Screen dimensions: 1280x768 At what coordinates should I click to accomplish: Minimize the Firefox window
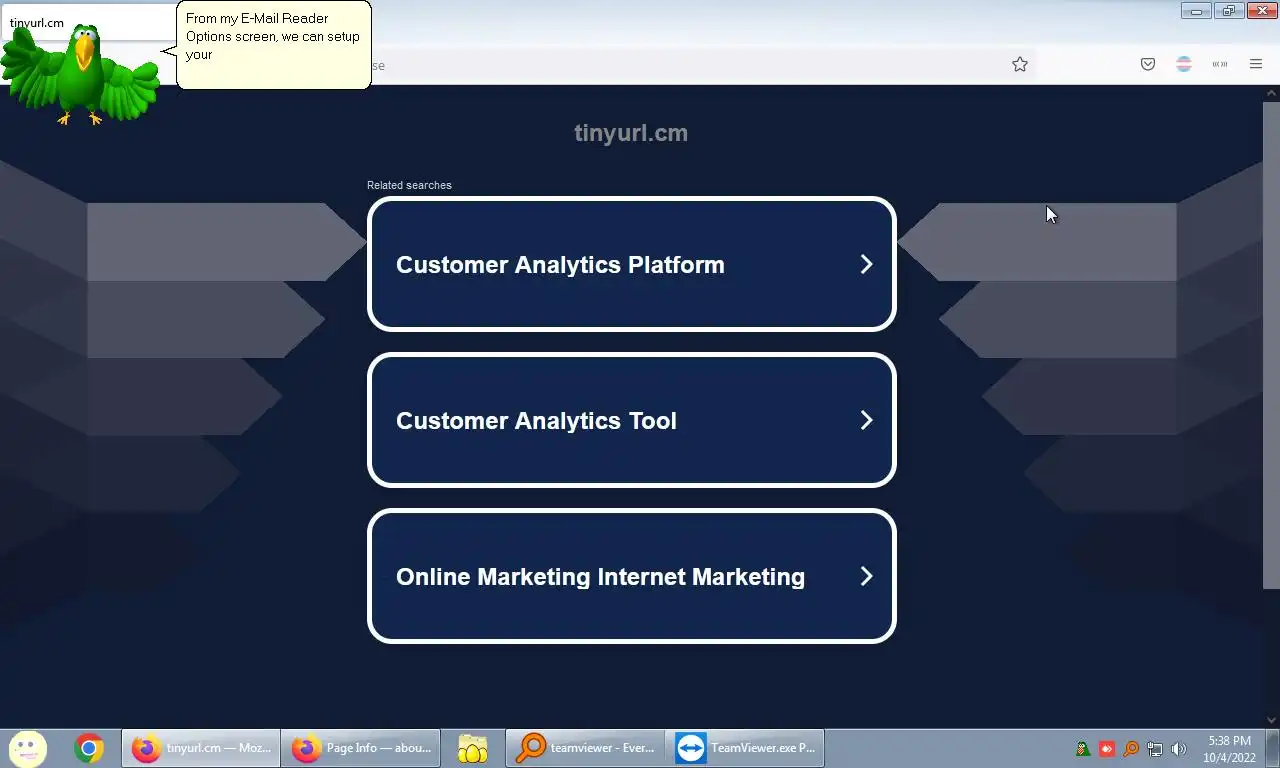pyautogui.click(x=1196, y=11)
